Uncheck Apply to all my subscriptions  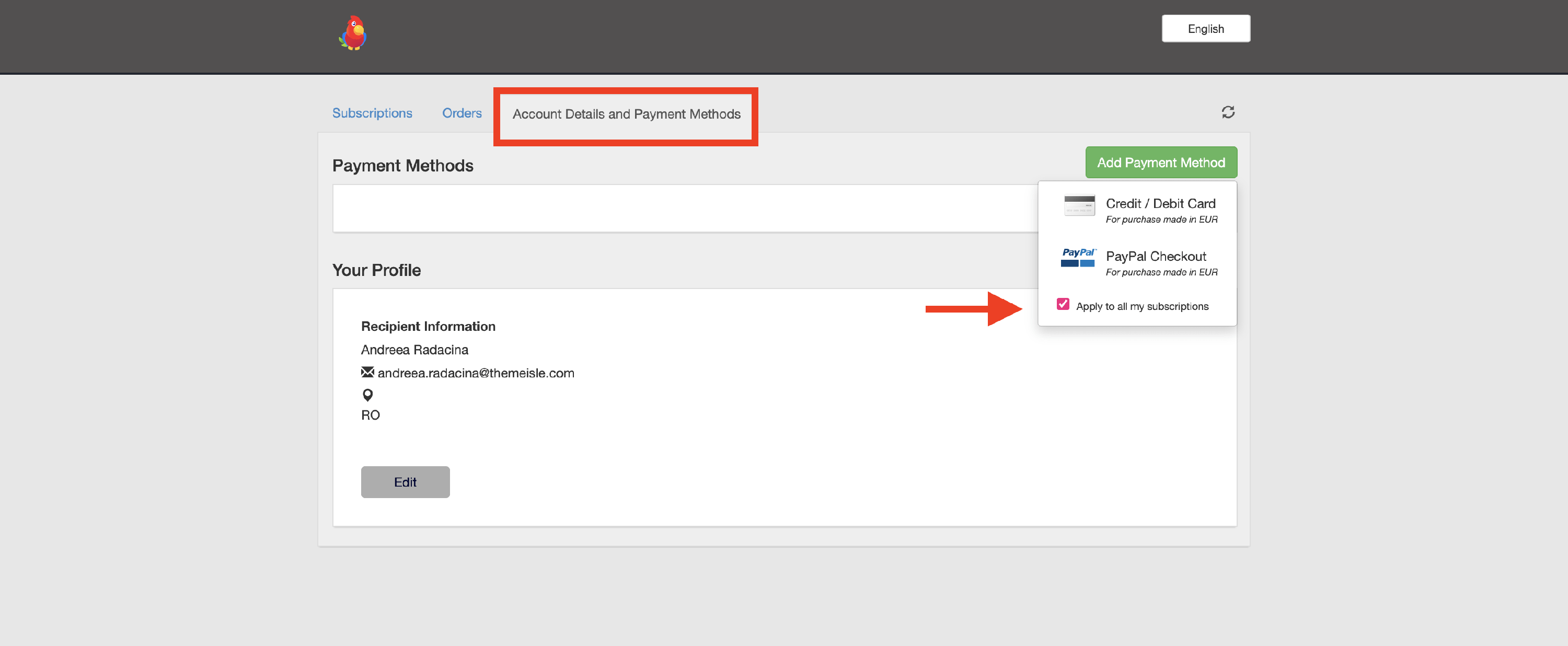[x=1063, y=304]
